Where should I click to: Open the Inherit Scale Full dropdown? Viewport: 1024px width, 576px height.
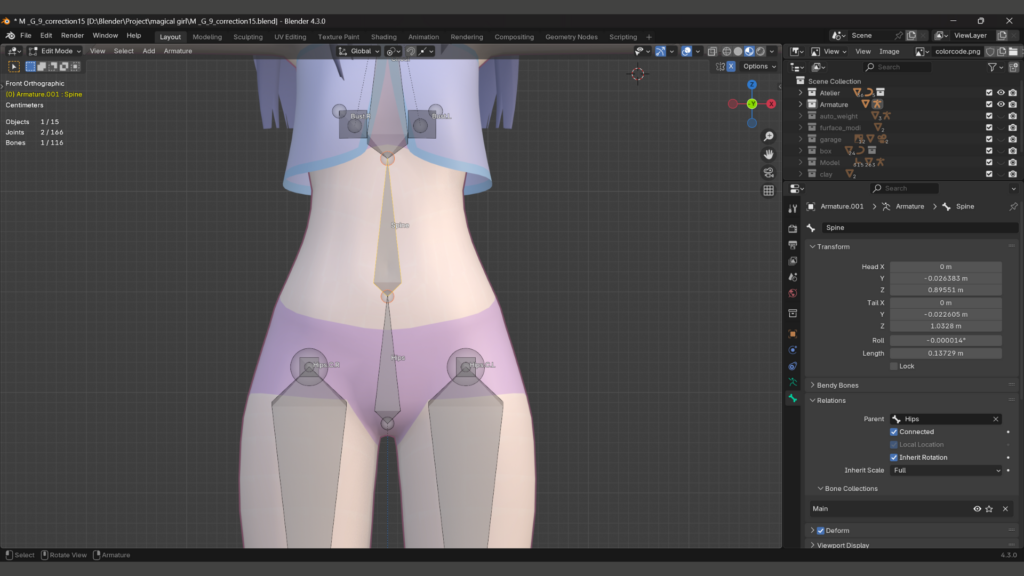click(945, 470)
